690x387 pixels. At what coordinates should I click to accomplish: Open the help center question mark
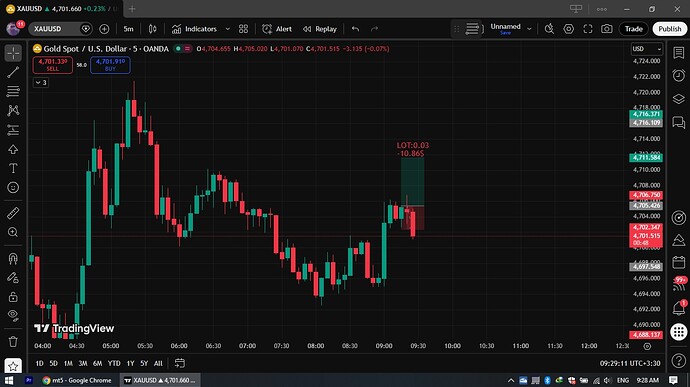(679, 361)
